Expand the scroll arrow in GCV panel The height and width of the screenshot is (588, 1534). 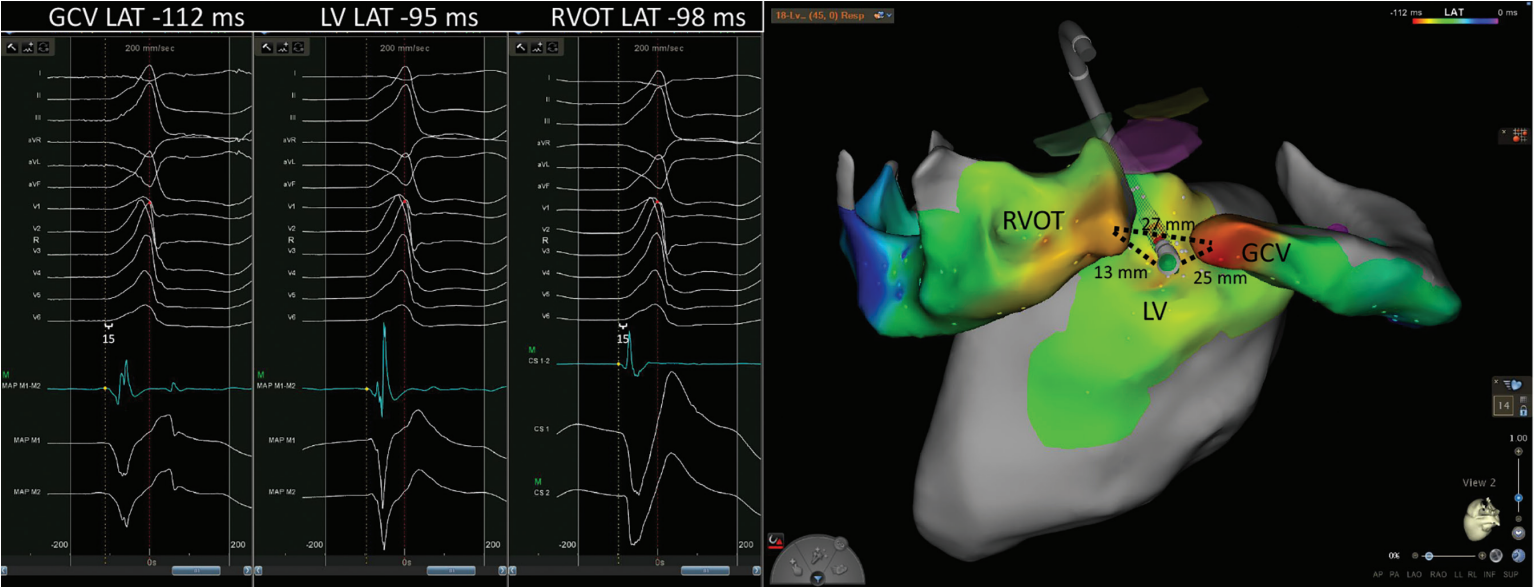tap(247, 571)
